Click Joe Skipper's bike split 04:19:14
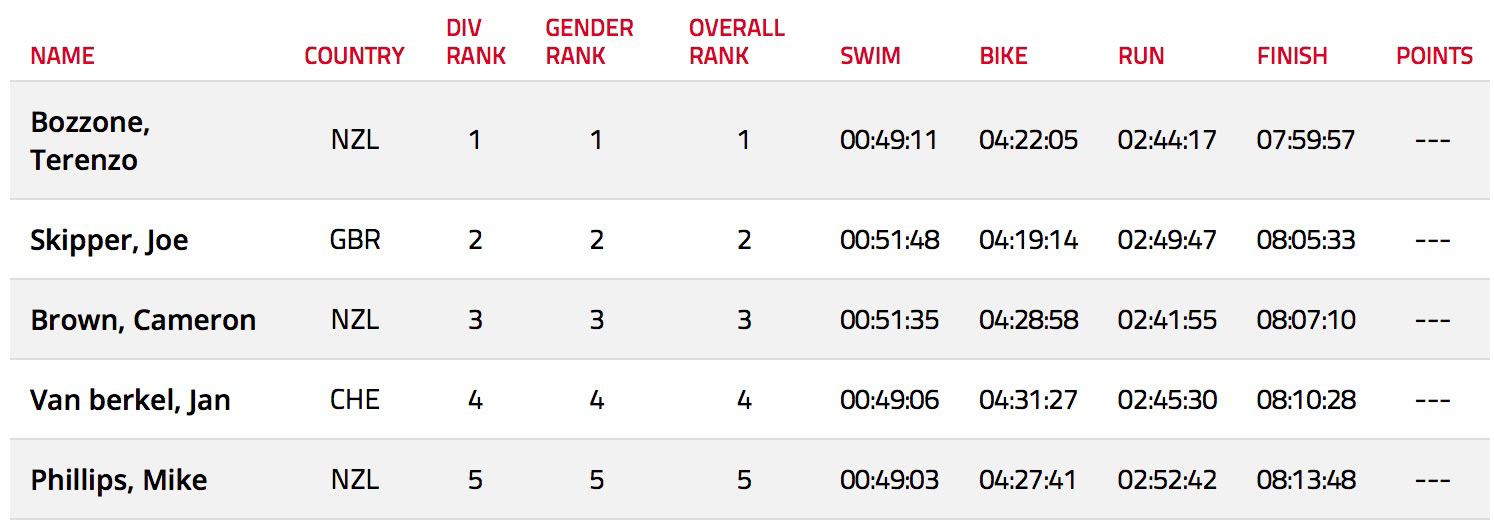This screenshot has width=1494, height=530. [x=1028, y=240]
